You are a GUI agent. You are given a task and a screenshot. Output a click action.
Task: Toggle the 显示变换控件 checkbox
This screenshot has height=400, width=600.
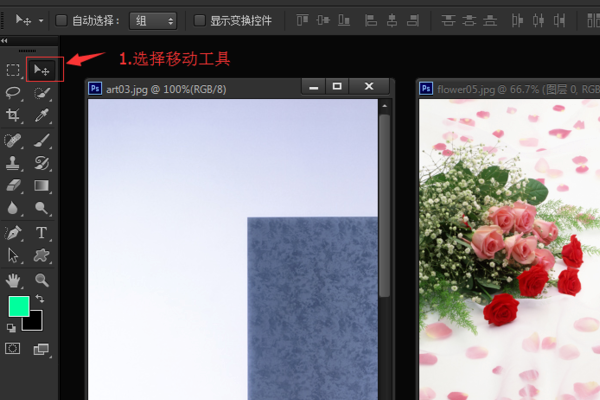click(x=200, y=20)
